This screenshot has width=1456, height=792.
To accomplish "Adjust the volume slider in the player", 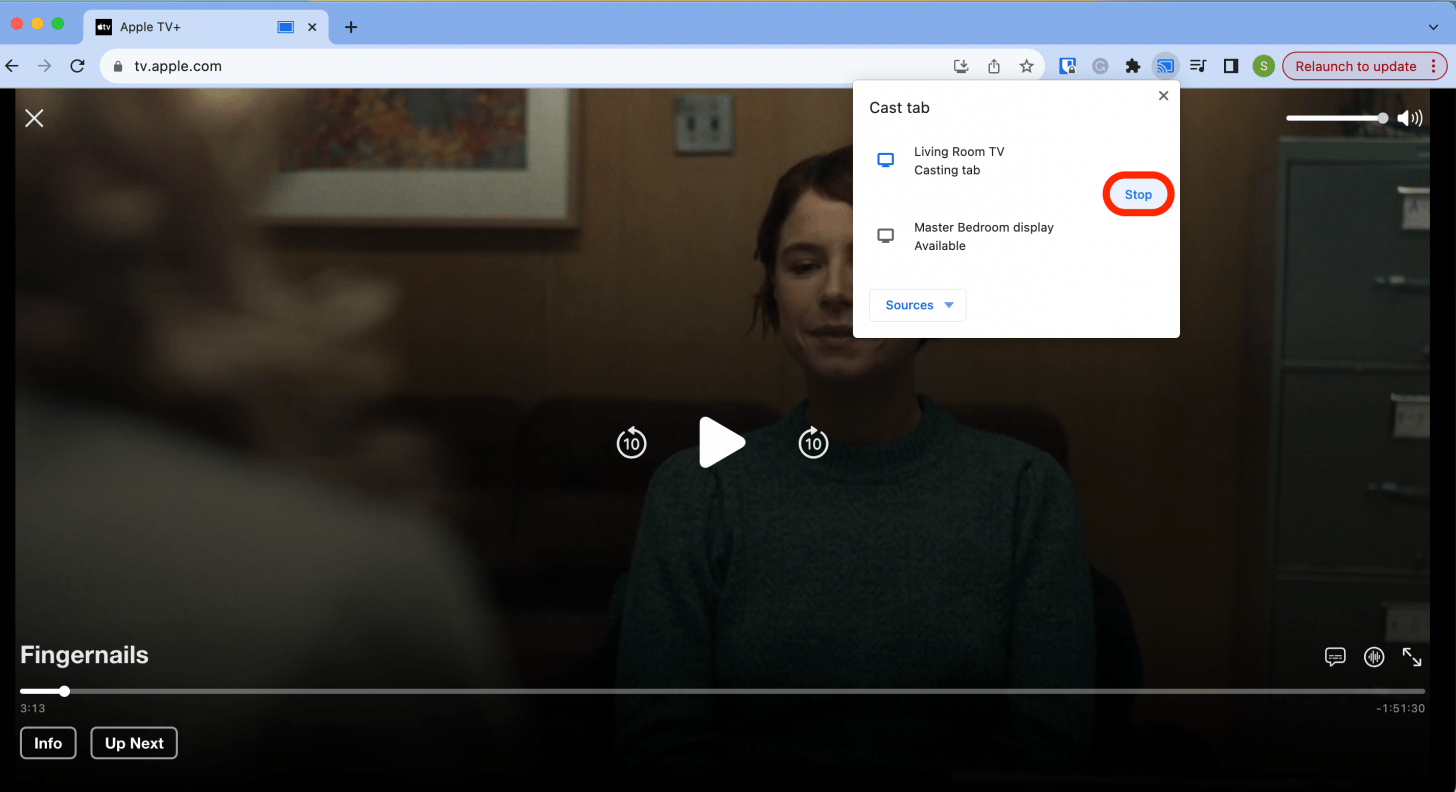I will click(1336, 118).
